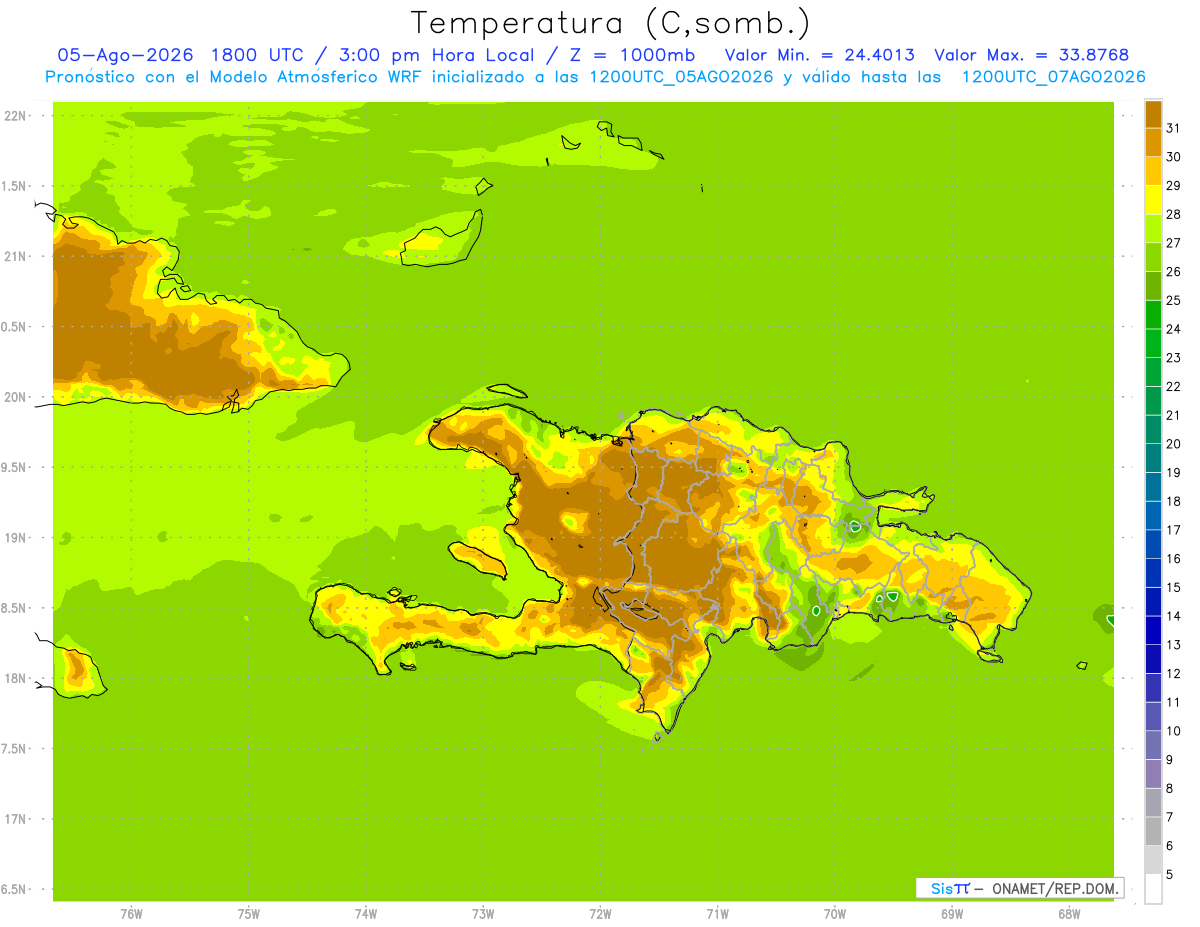Viewport: 1200px width, 927px height.
Task: Click the 76W longitude label
Action: coord(131,914)
